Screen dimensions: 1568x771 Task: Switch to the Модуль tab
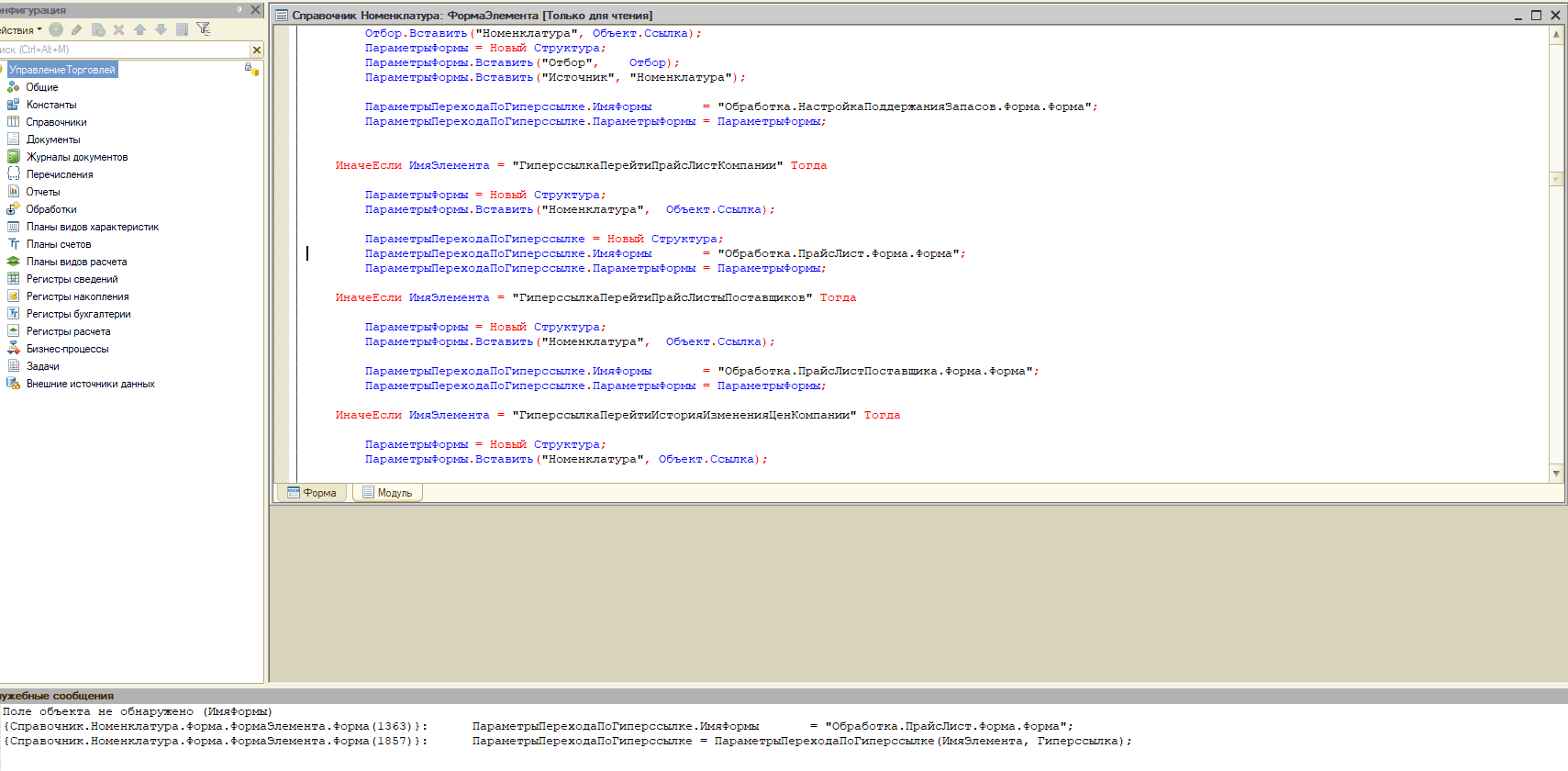[x=387, y=493]
